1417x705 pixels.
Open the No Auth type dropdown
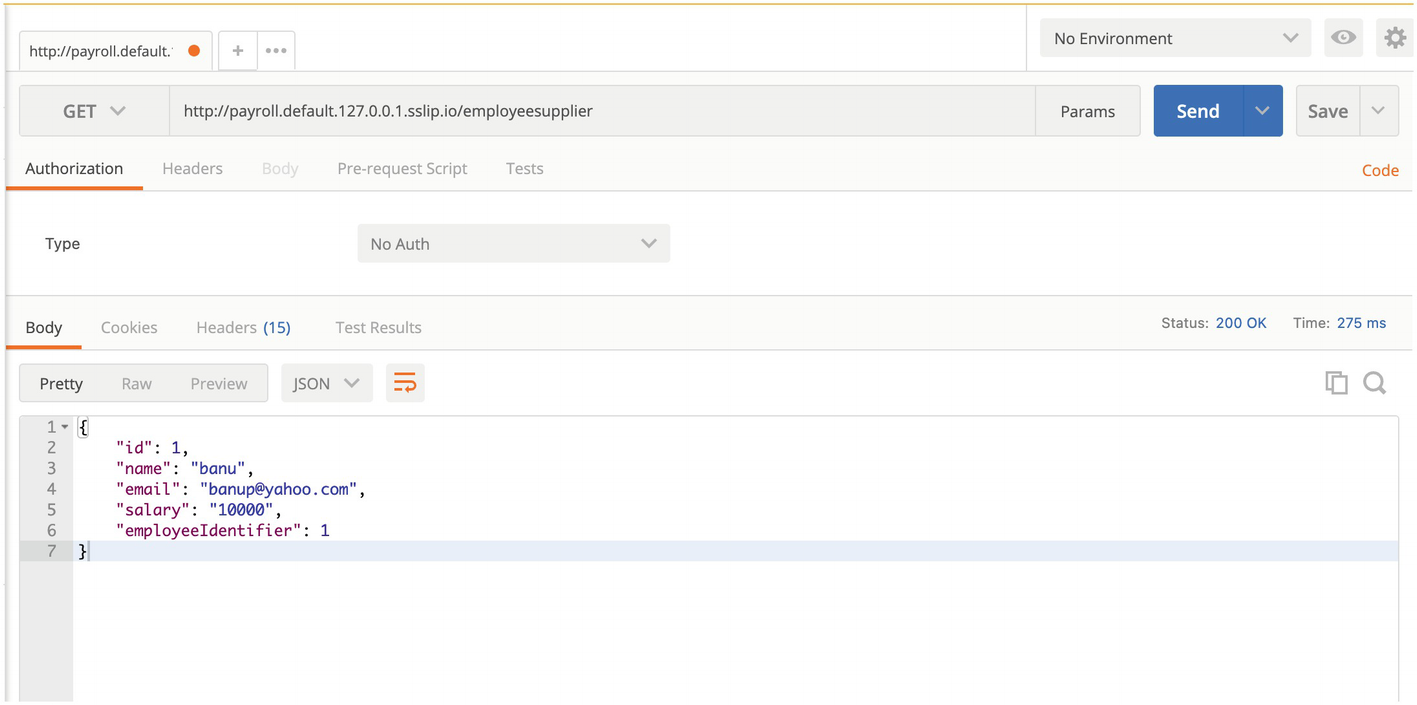point(513,244)
